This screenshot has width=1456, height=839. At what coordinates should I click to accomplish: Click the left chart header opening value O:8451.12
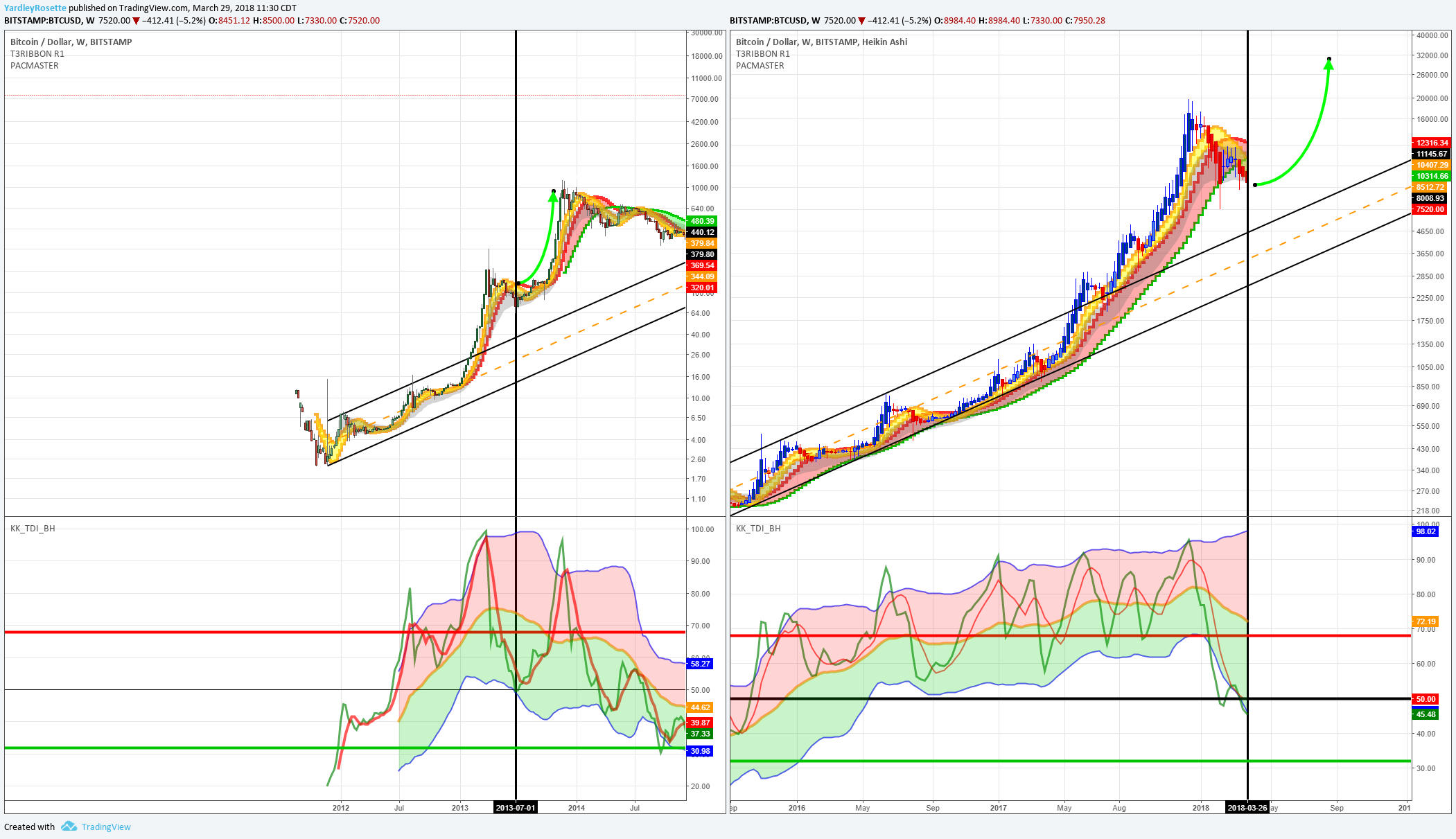tap(229, 20)
